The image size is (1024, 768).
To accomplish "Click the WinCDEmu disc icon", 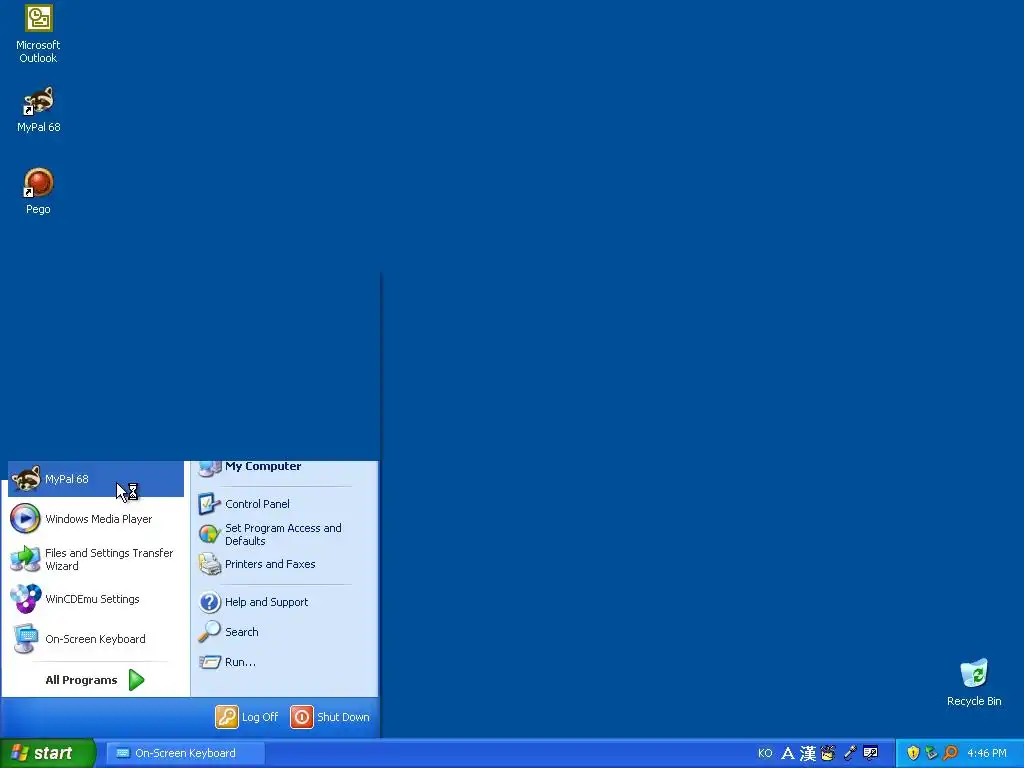I will tap(25, 599).
